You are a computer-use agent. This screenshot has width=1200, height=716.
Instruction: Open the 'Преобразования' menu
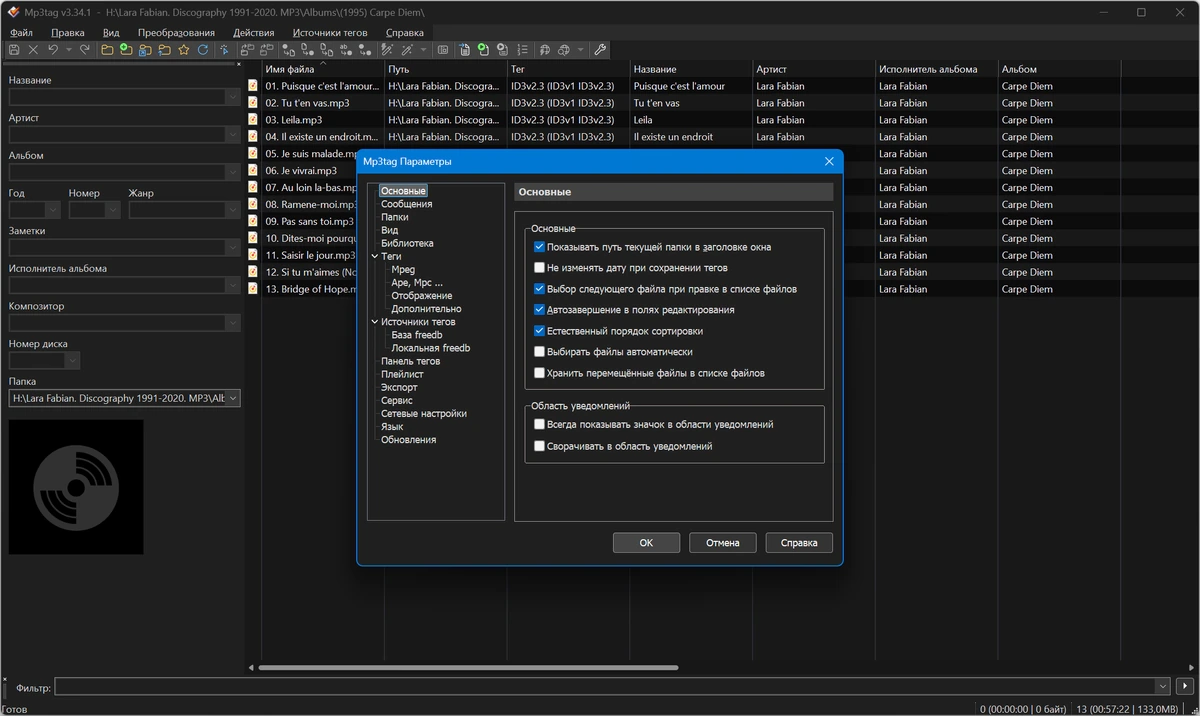pos(176,32)
